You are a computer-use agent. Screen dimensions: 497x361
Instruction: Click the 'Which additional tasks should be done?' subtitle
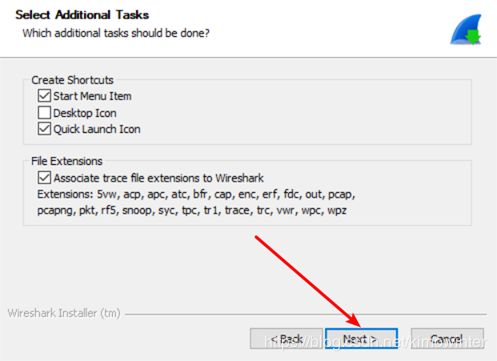tap(116, 33)
